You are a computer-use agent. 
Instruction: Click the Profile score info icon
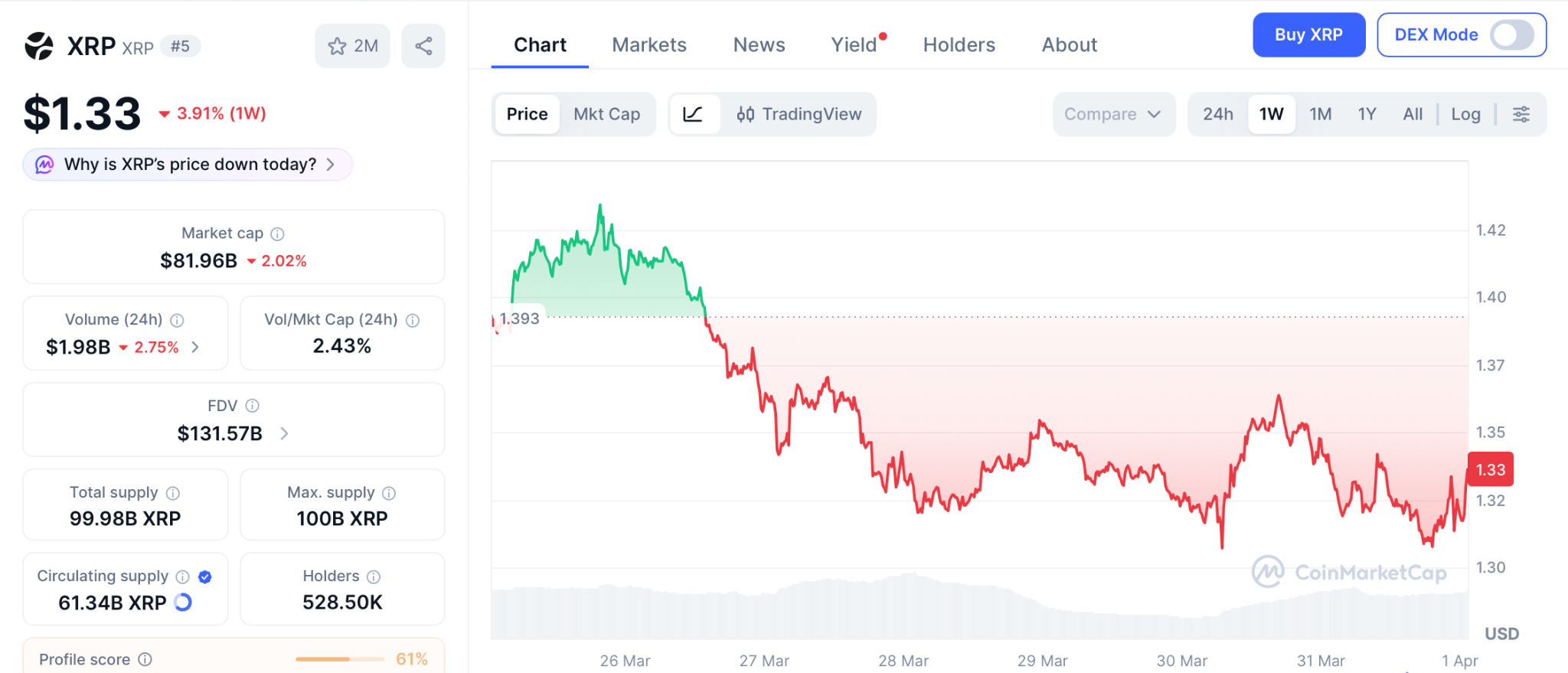pos(145,659)
